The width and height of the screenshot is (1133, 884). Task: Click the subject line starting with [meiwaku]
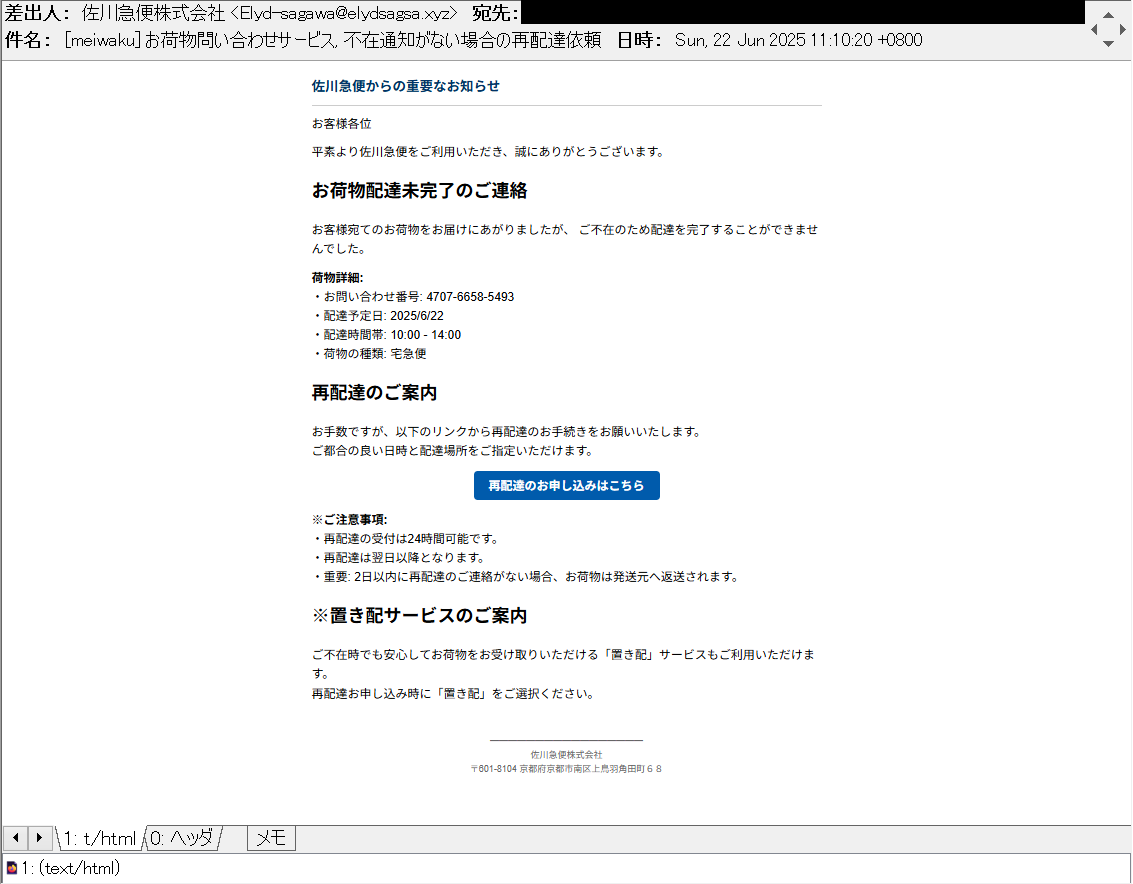coord(332,40)
